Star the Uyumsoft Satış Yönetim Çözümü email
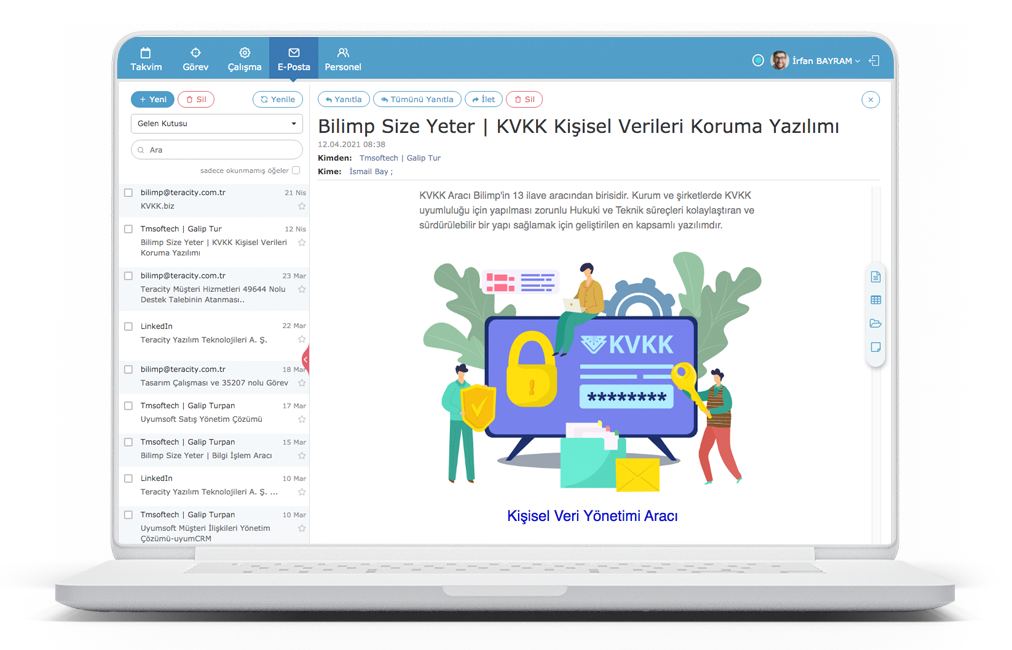Image resolution: width=1012 pixels, height=650 pixels. click(301, 420)
